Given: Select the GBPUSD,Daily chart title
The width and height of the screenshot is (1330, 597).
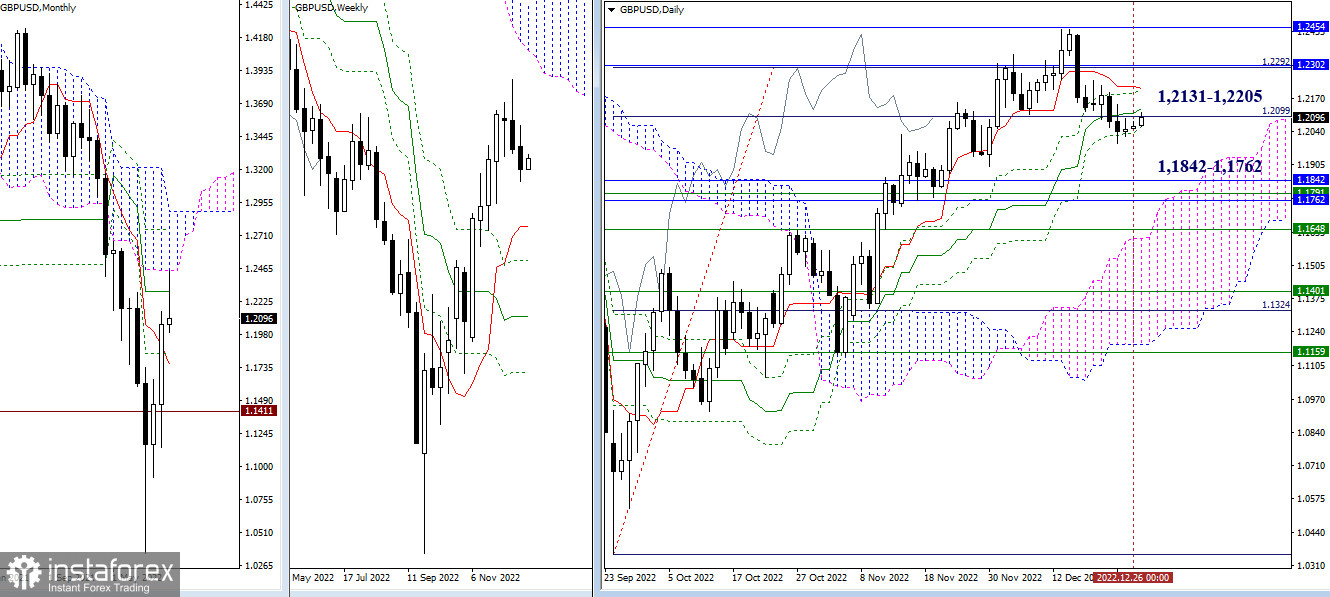Looking at the screenshot, I should [x=653, y=8].
